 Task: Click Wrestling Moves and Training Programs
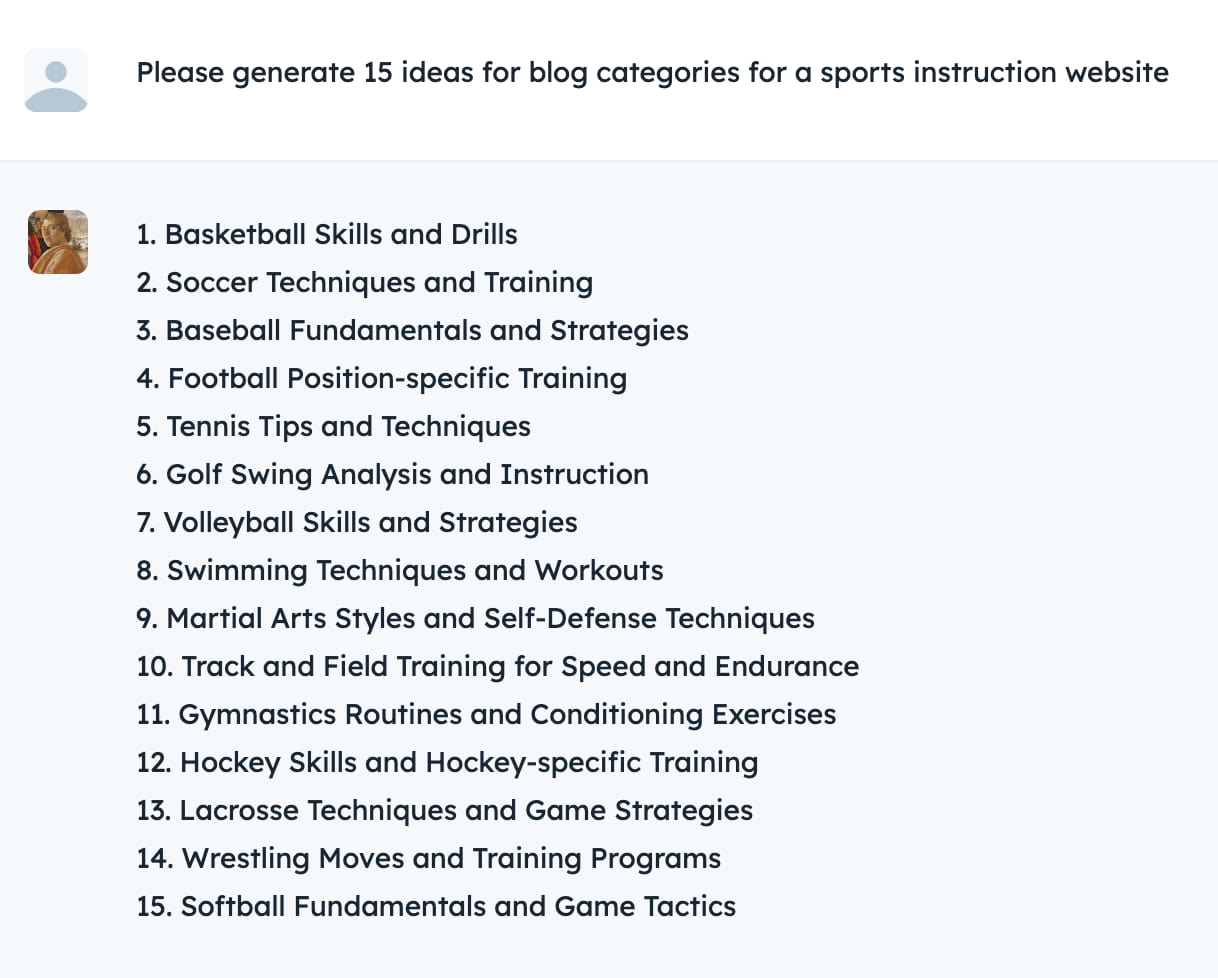pyautogui.click(x=429, y=858)
